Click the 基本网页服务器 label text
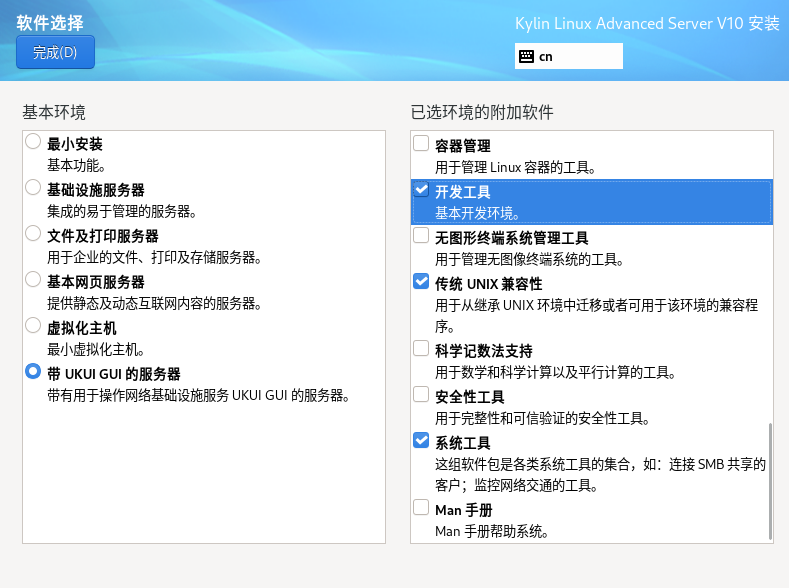This screenshot has height=588, width=789. (96, 282)
